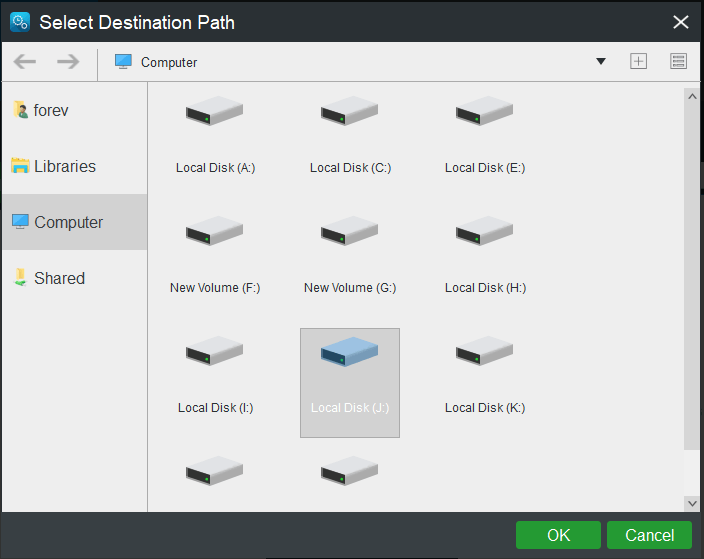Confirm selection with OK button
Screen dimensions: 704x559
tap(558, 535)
